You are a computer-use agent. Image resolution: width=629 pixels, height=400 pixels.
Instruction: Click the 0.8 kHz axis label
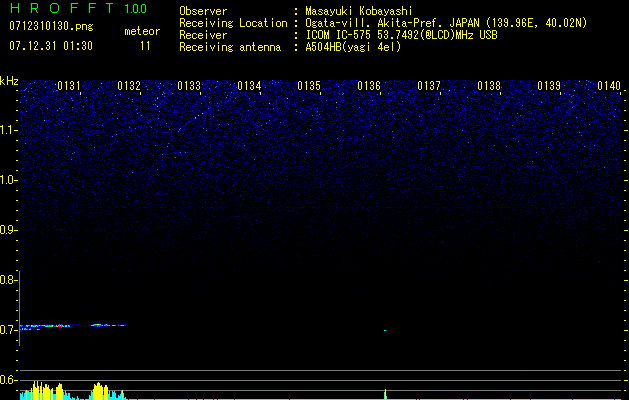point(7,280)
